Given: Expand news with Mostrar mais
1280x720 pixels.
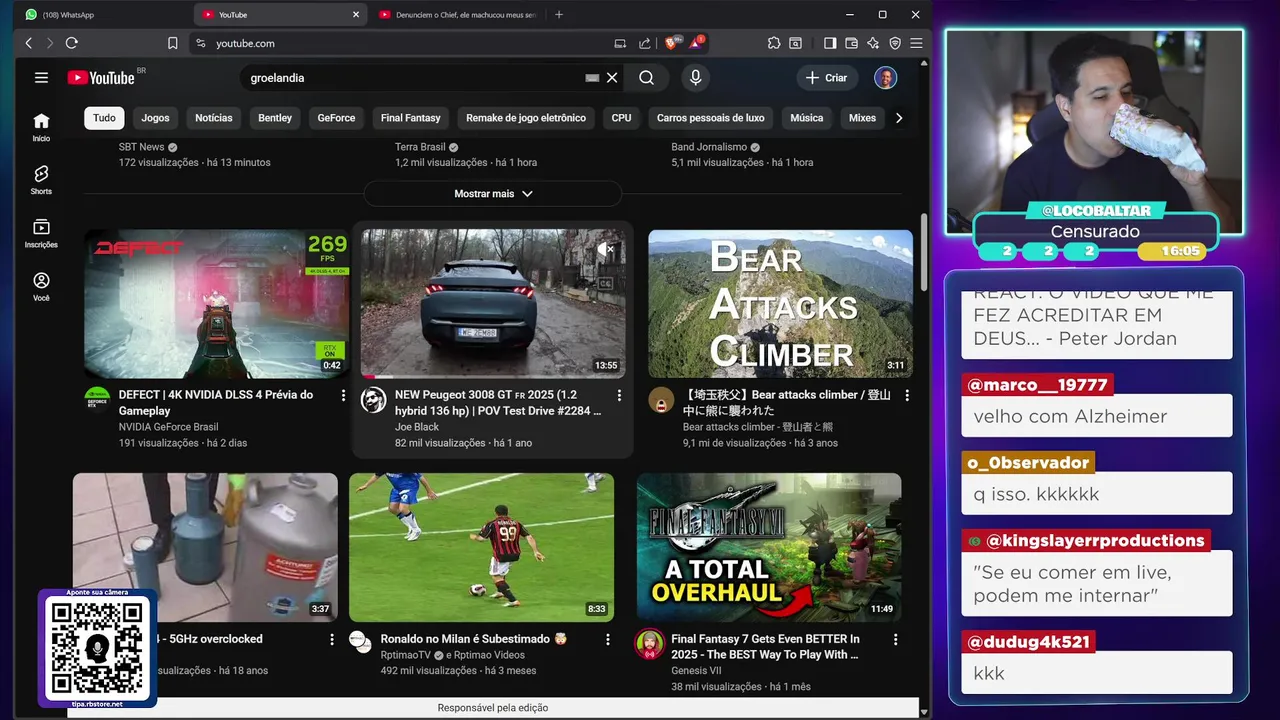Looking at the screenshot, I should 493,194.
